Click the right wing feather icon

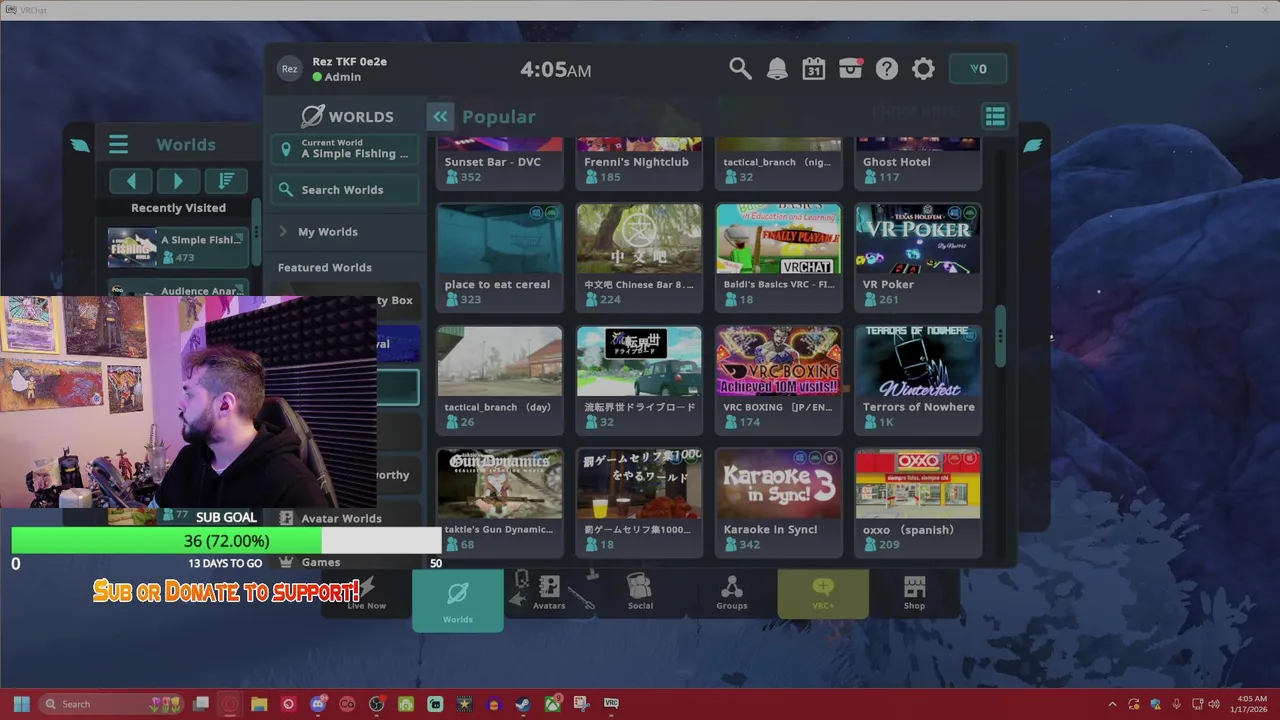coord(1033,145)
